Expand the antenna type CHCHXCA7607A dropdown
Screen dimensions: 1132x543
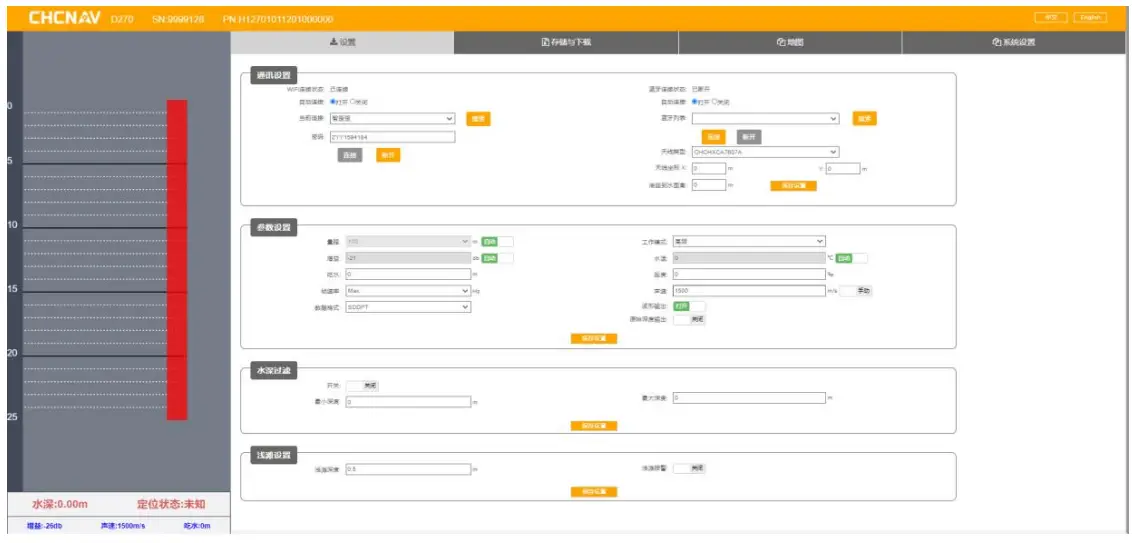click(765, 152)
